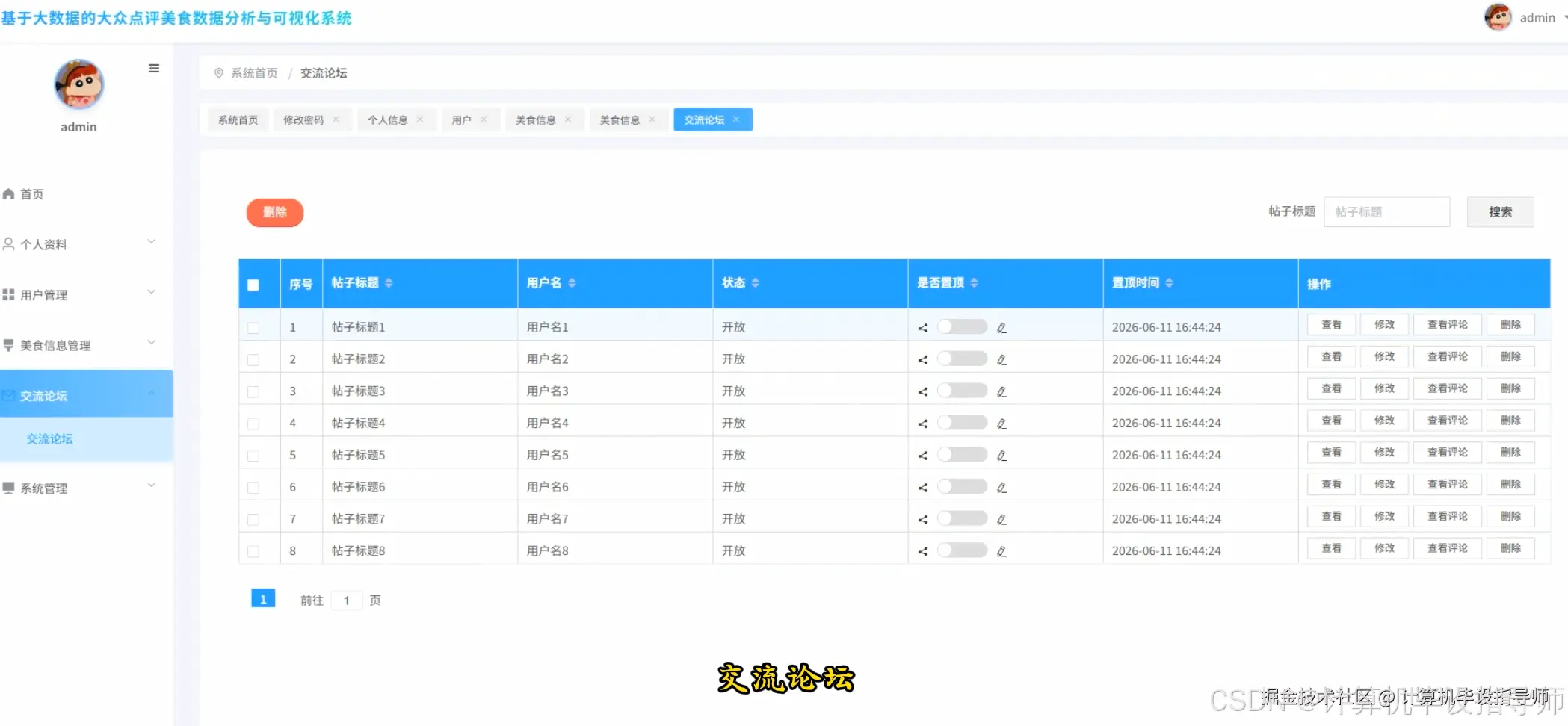Check the checkbox for row 帖子标题8
This screenshot has height=726, width=1568.
(253, 552)
